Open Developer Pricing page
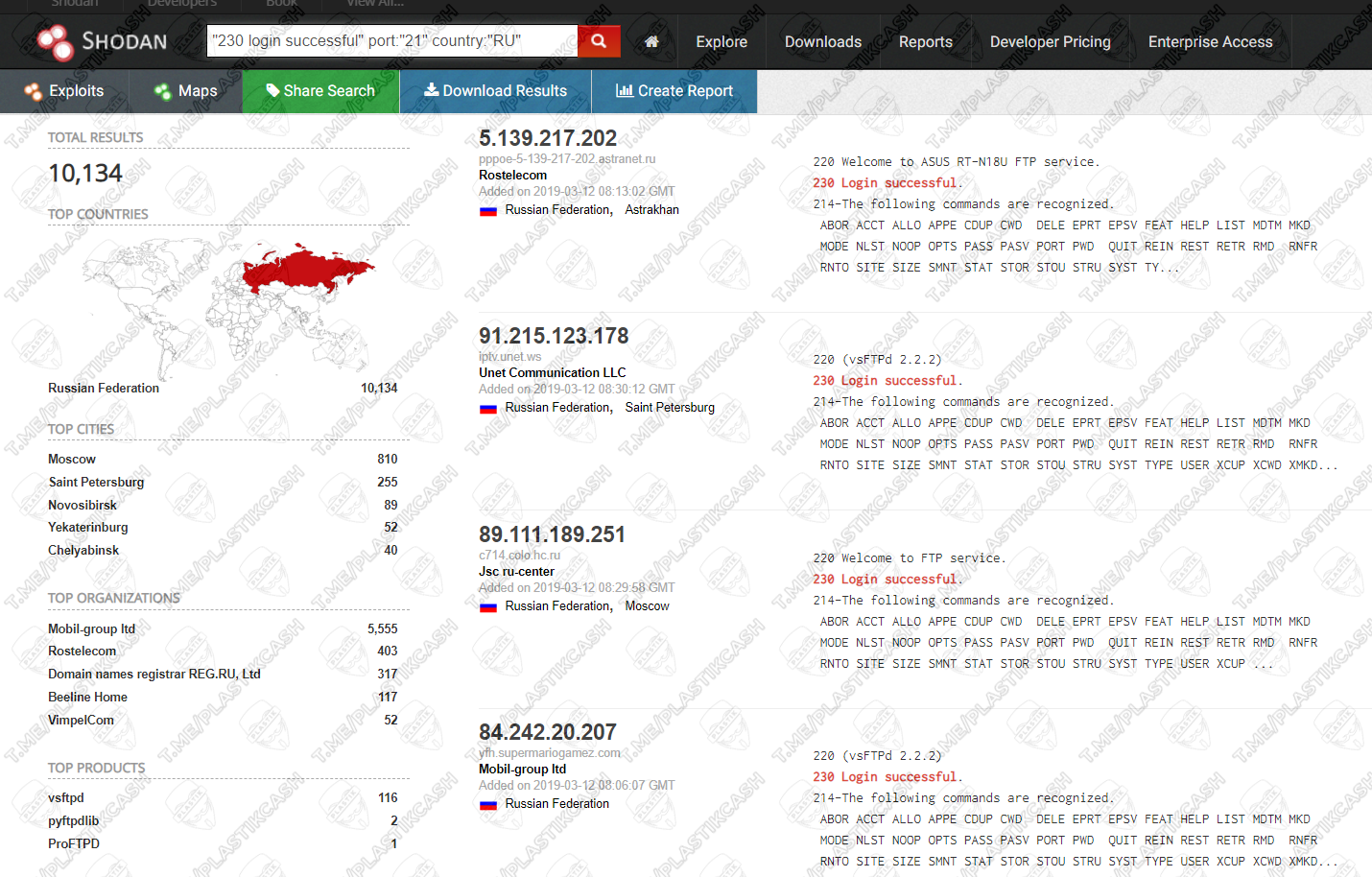The width and height of the screenshot is (1372, 877). pyautogui.click(x=1050, y=42)
